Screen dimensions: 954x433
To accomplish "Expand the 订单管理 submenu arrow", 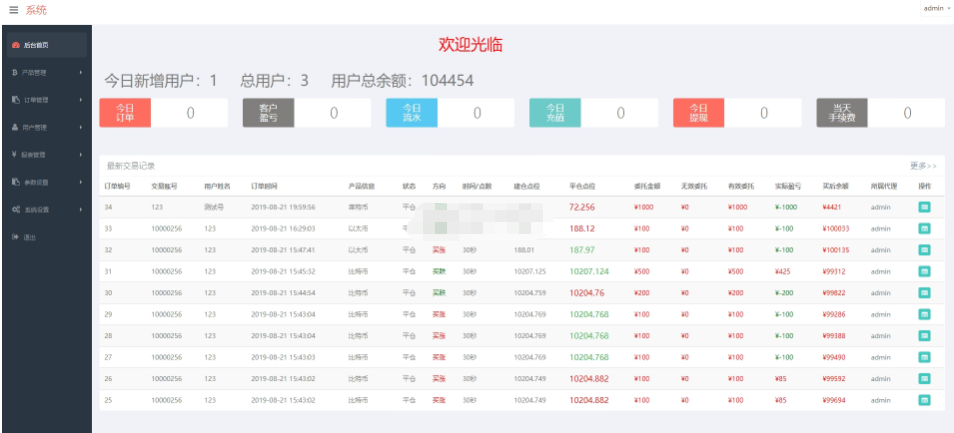I will coord(80,100).
